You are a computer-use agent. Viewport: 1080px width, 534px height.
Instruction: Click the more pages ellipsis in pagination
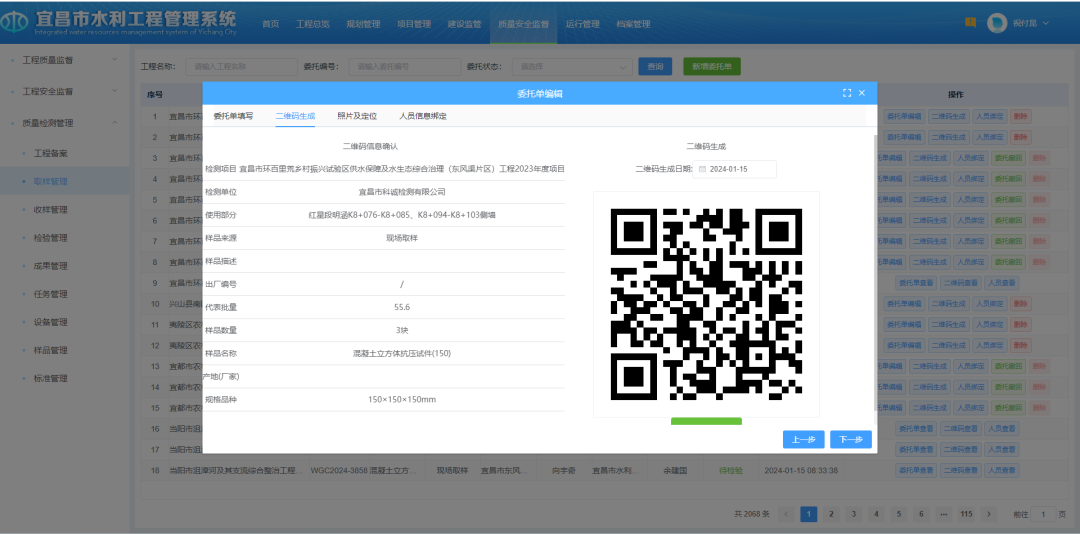click(944, 514)
